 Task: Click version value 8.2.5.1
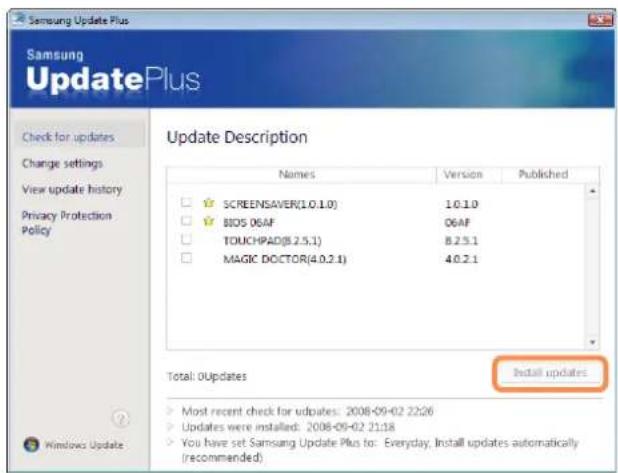click(x=461, y=241)
